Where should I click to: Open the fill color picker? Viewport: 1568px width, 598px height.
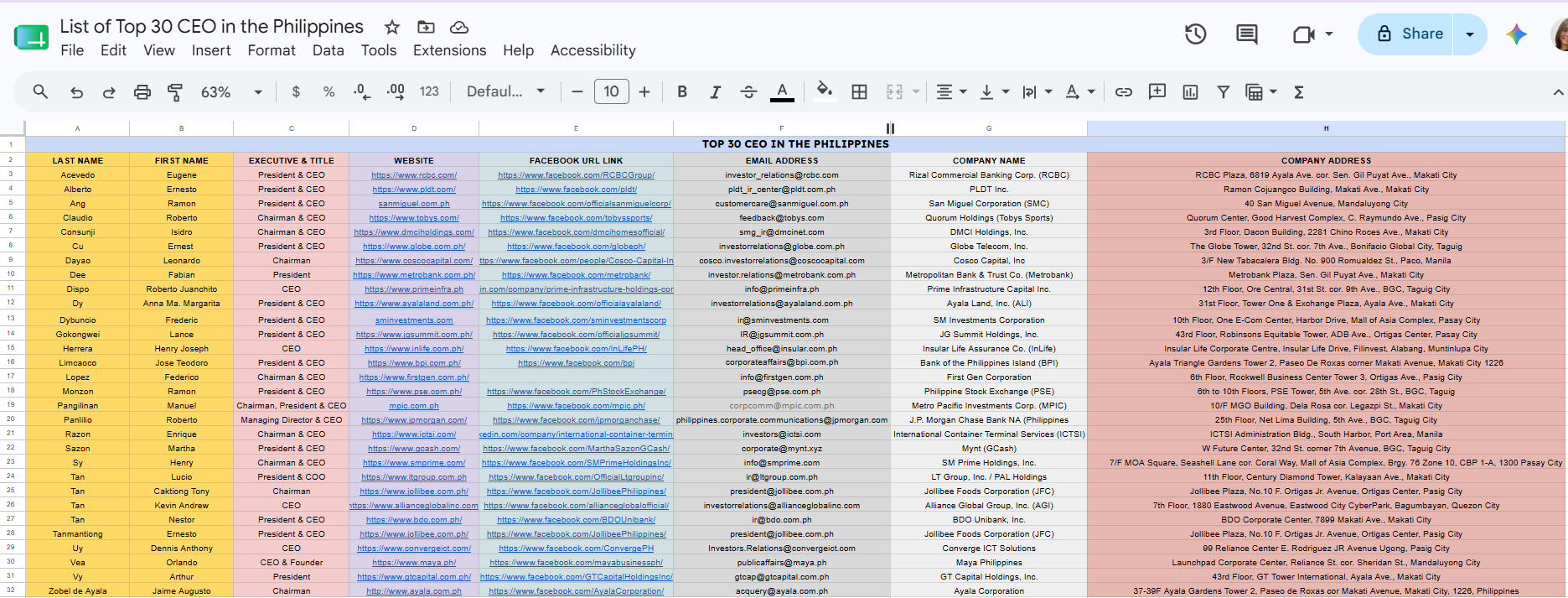825,91
